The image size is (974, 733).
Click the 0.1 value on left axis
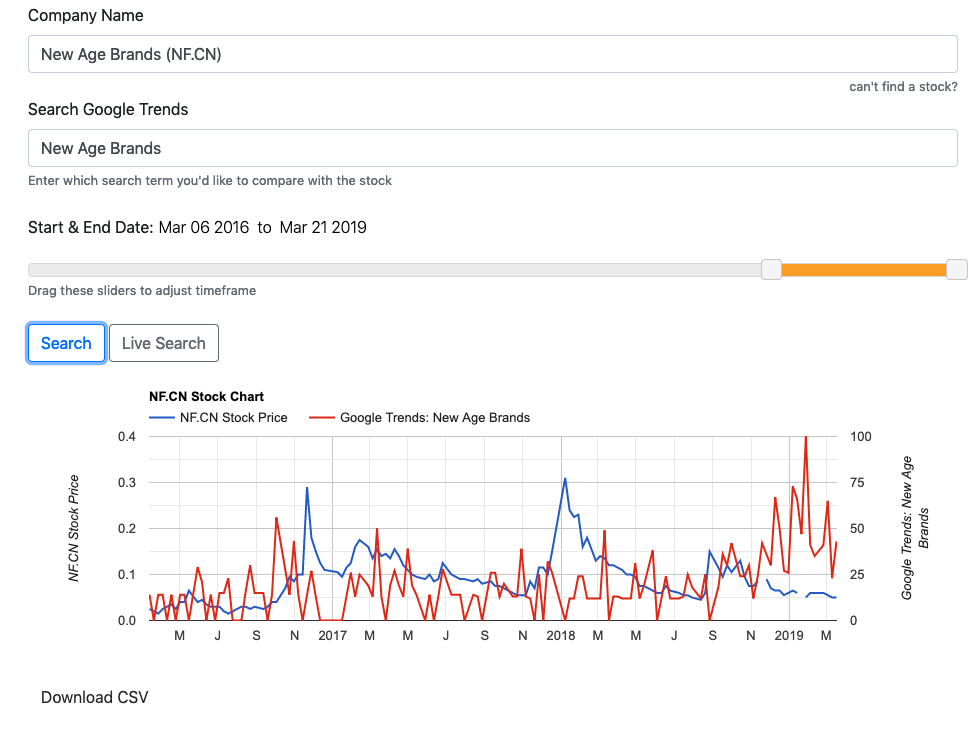point(127,575)
